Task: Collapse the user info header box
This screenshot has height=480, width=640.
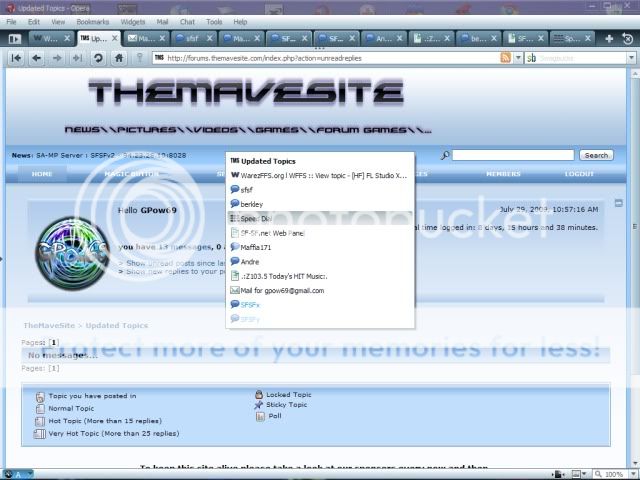Action: point(619,203)
